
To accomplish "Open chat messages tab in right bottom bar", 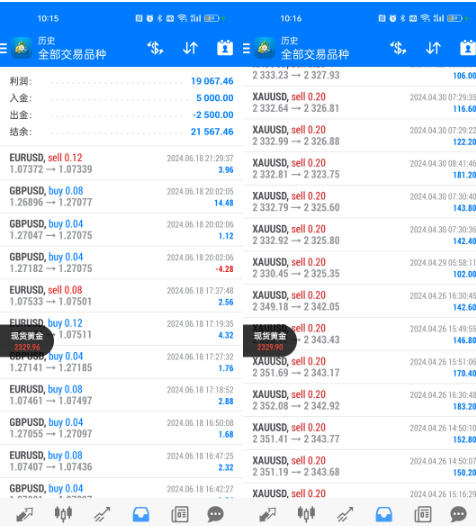I will (x=458, y=514).
